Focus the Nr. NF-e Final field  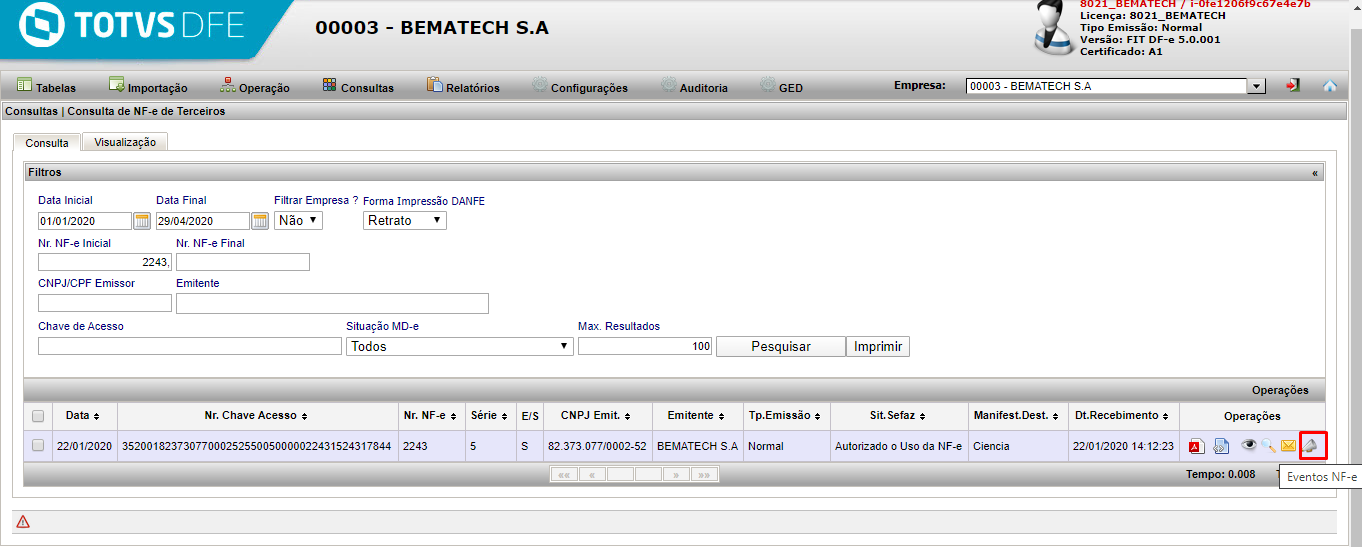(243, 262)
